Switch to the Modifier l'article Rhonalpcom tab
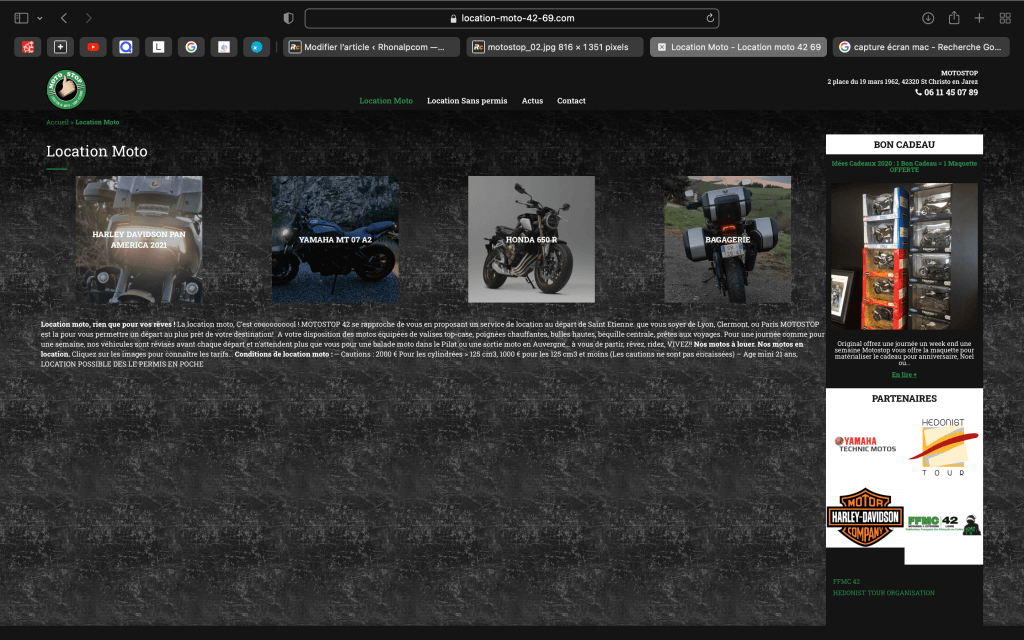 [x=372, y=47]
